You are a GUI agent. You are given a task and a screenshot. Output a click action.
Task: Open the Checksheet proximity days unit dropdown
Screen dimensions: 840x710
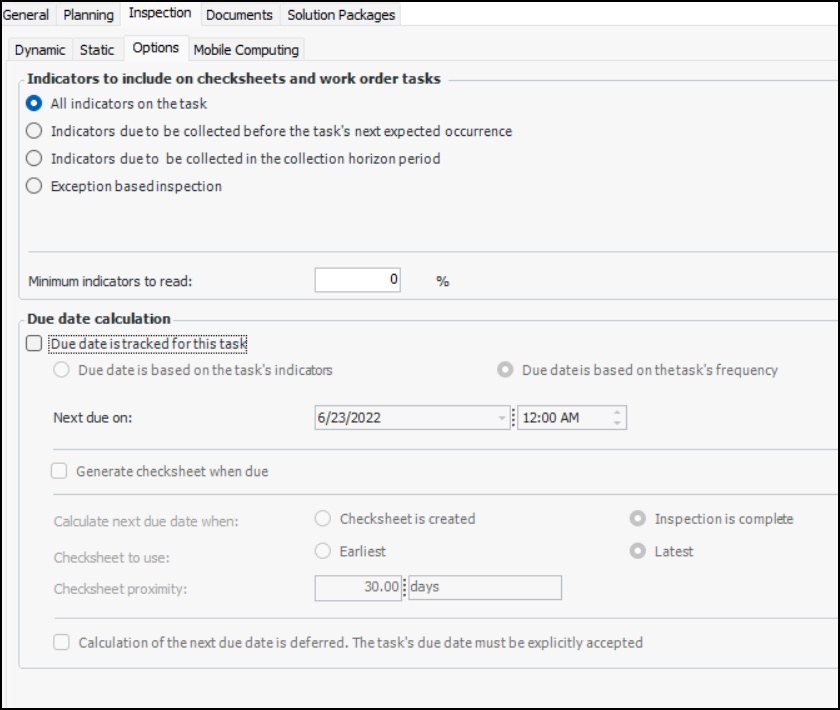point(484,587)
